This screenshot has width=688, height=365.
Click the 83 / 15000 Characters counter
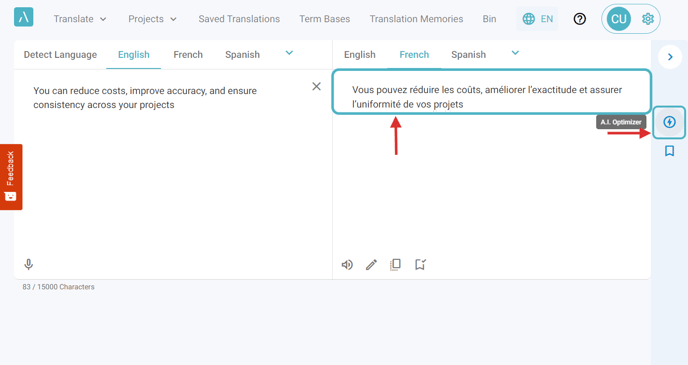click(58, 287)
